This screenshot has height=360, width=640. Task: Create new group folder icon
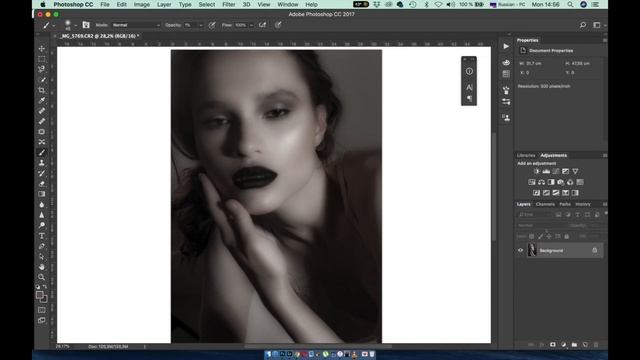[x=574, y=345]
